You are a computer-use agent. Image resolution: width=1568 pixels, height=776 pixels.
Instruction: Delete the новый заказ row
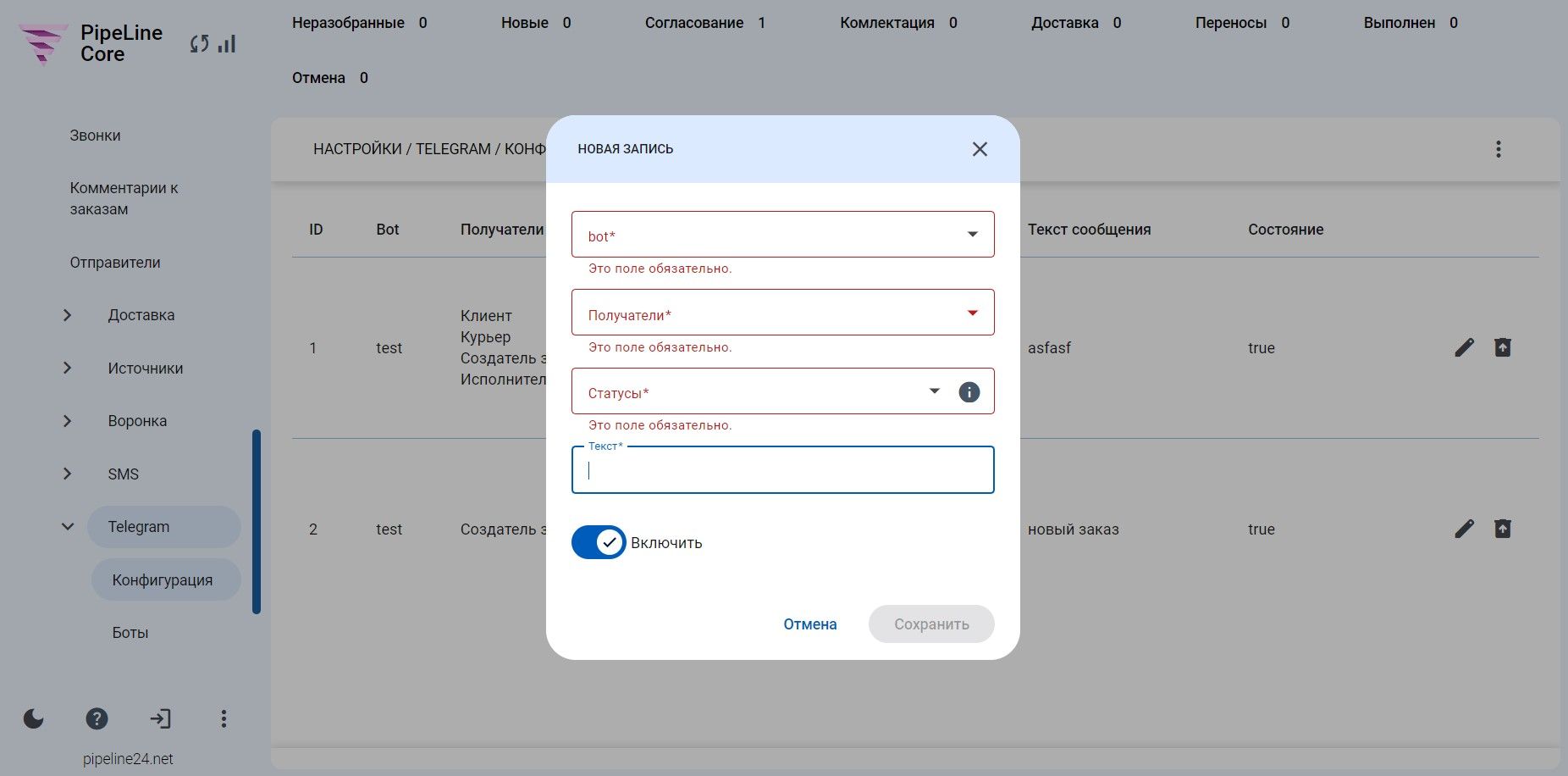[x=1503, y=529]
